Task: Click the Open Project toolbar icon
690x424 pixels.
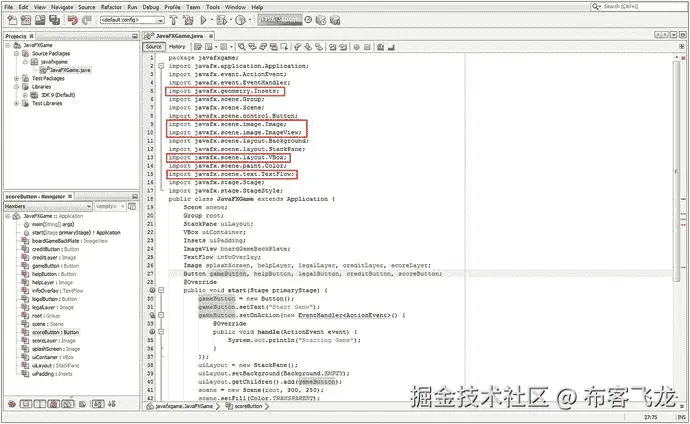Action: pyautogui.click(x=40, y=20)
